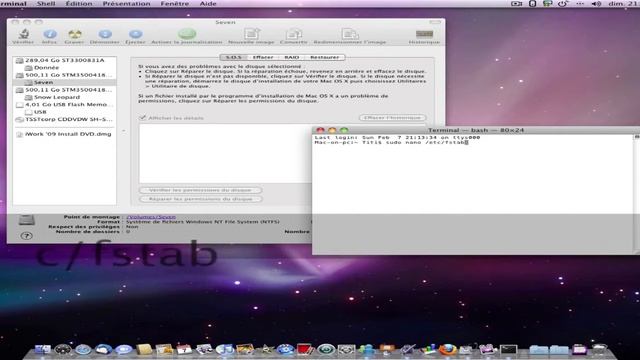Click Réparer les permissions du disque button
This screenshot has width=640, height=360.
click(200, 199)
